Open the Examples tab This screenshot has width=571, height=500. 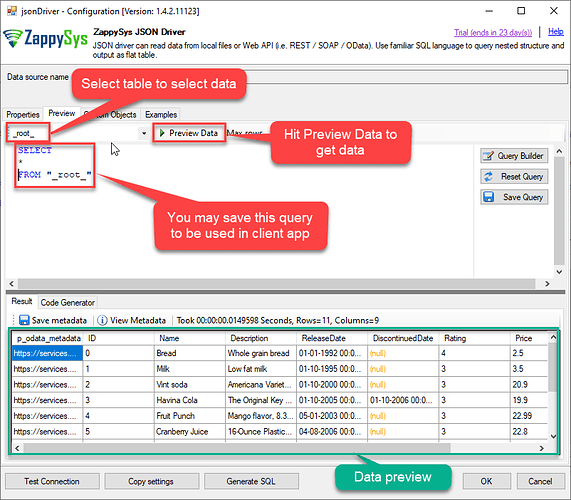[x=161, y=115]
